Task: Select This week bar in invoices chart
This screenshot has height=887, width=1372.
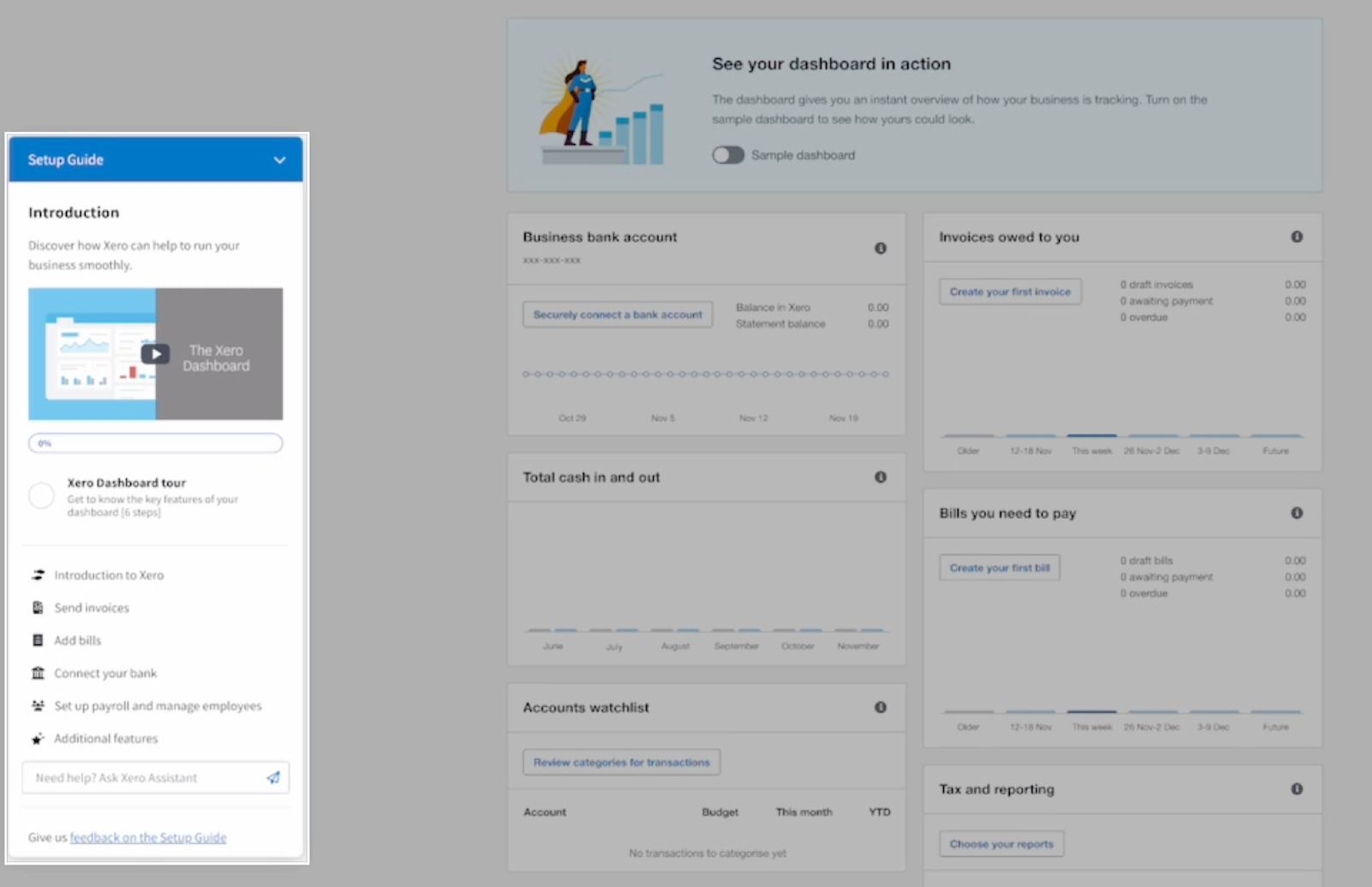Action: coord(1092,436)
